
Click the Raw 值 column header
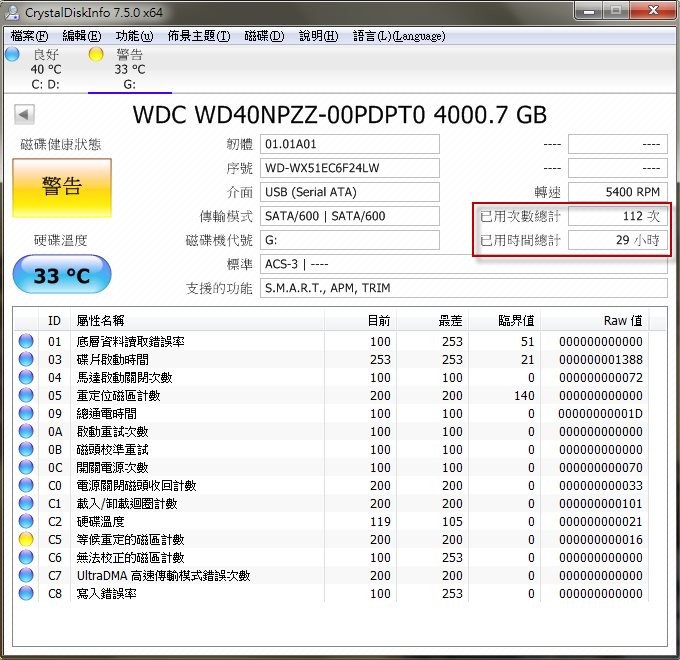coord(595,320)
